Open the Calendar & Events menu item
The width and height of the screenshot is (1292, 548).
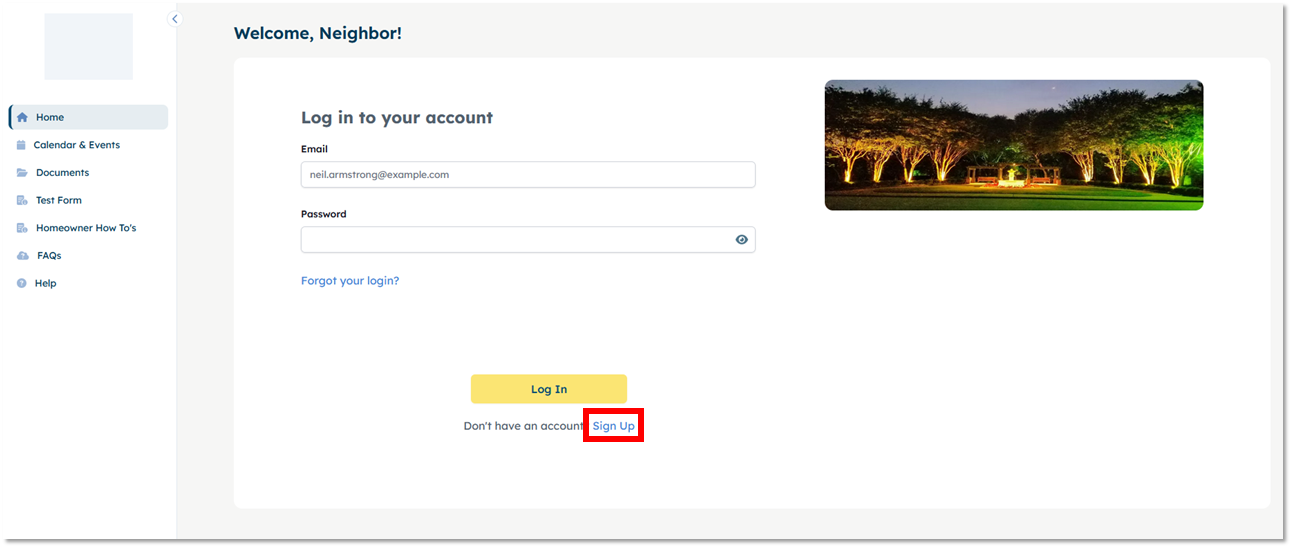[x=77, y=145]
